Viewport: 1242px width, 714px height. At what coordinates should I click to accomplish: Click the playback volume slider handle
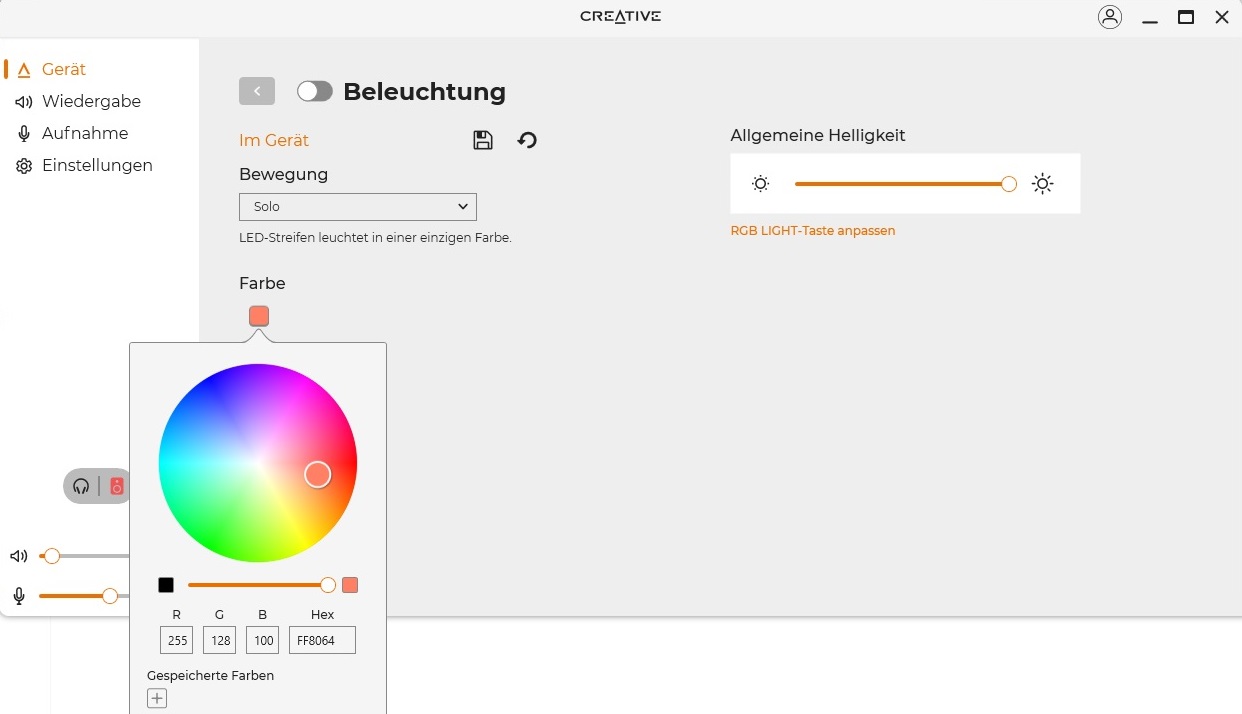coord(52,556)
